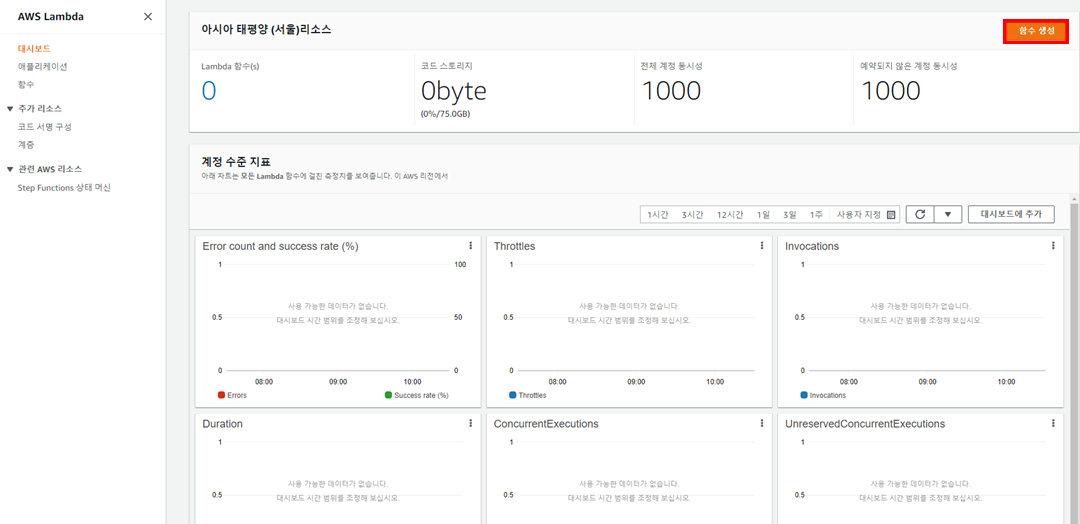Click the 전체 계정 동시성 value 1000
Screen dimensions: 1080x524
click(671, 91)
